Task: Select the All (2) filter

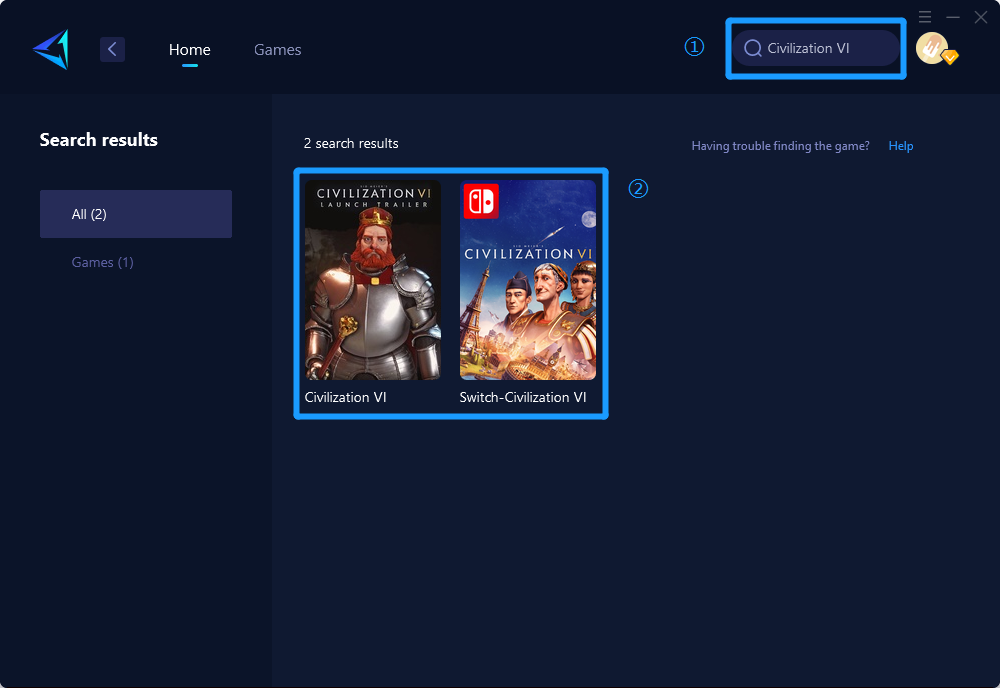Action: (x=136, y=214)
